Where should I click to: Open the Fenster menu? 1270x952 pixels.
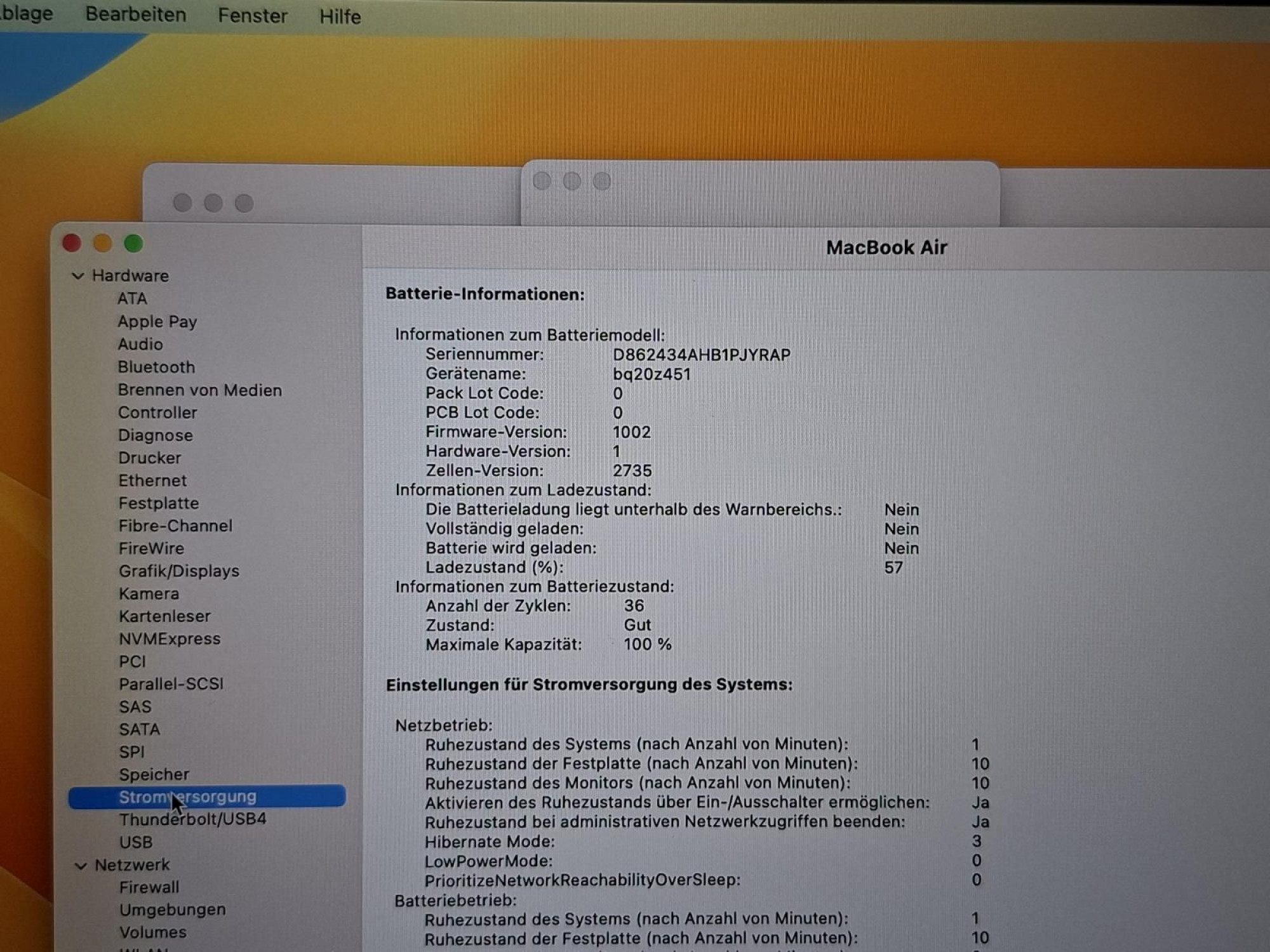253,15
